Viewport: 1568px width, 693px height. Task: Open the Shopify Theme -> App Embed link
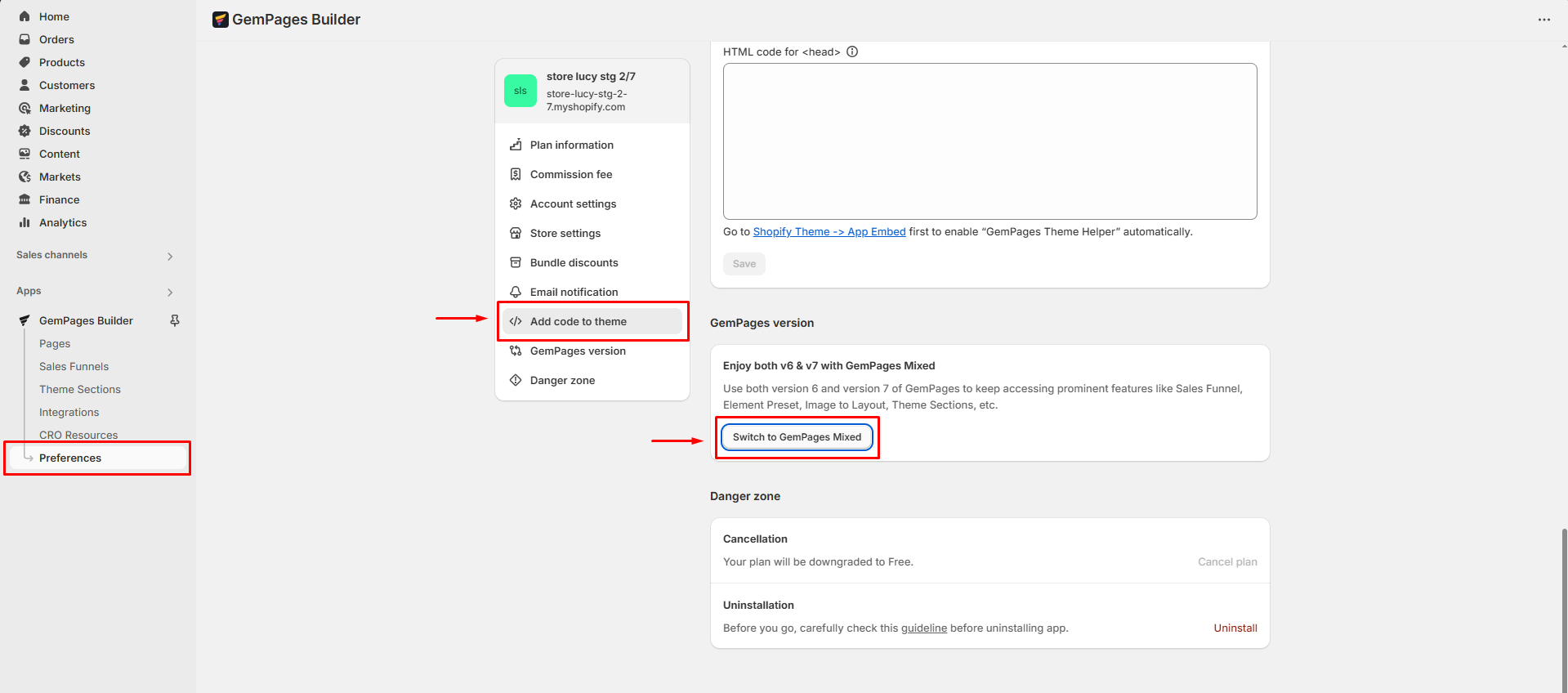829,232
